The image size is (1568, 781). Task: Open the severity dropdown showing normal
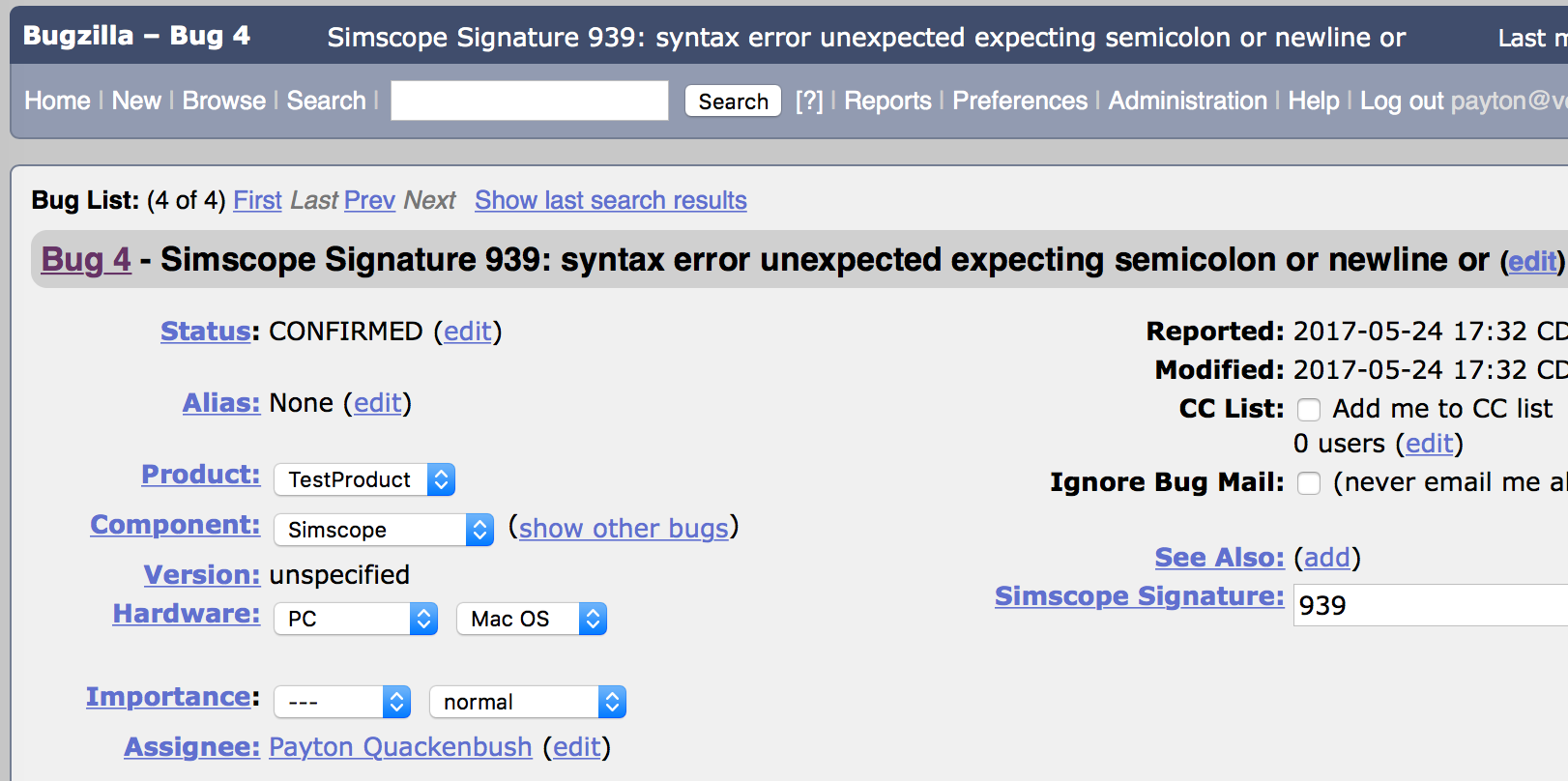point(527,702)
